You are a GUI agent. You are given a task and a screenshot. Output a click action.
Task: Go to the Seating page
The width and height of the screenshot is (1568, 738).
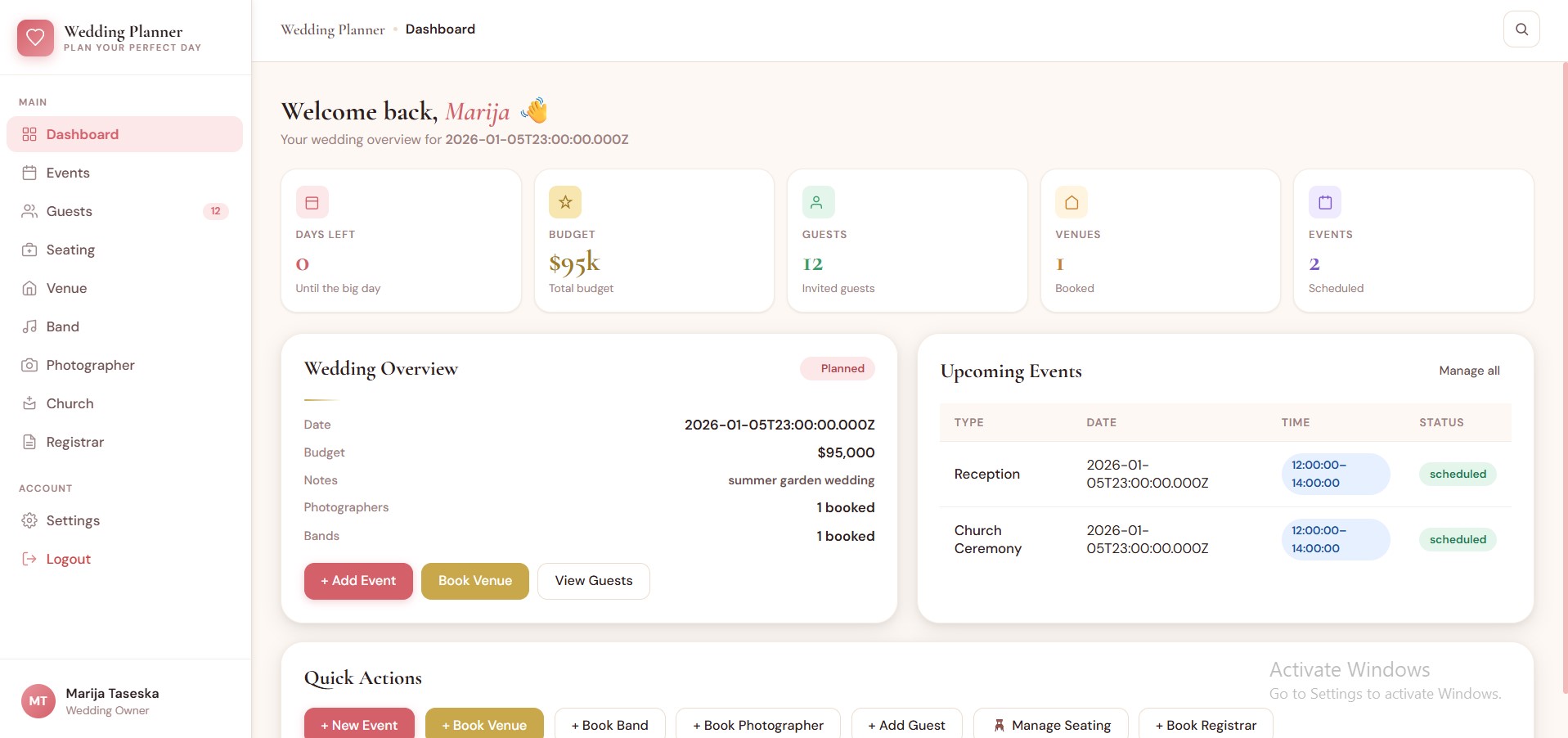pyautogui.click(x=70, y=250)
